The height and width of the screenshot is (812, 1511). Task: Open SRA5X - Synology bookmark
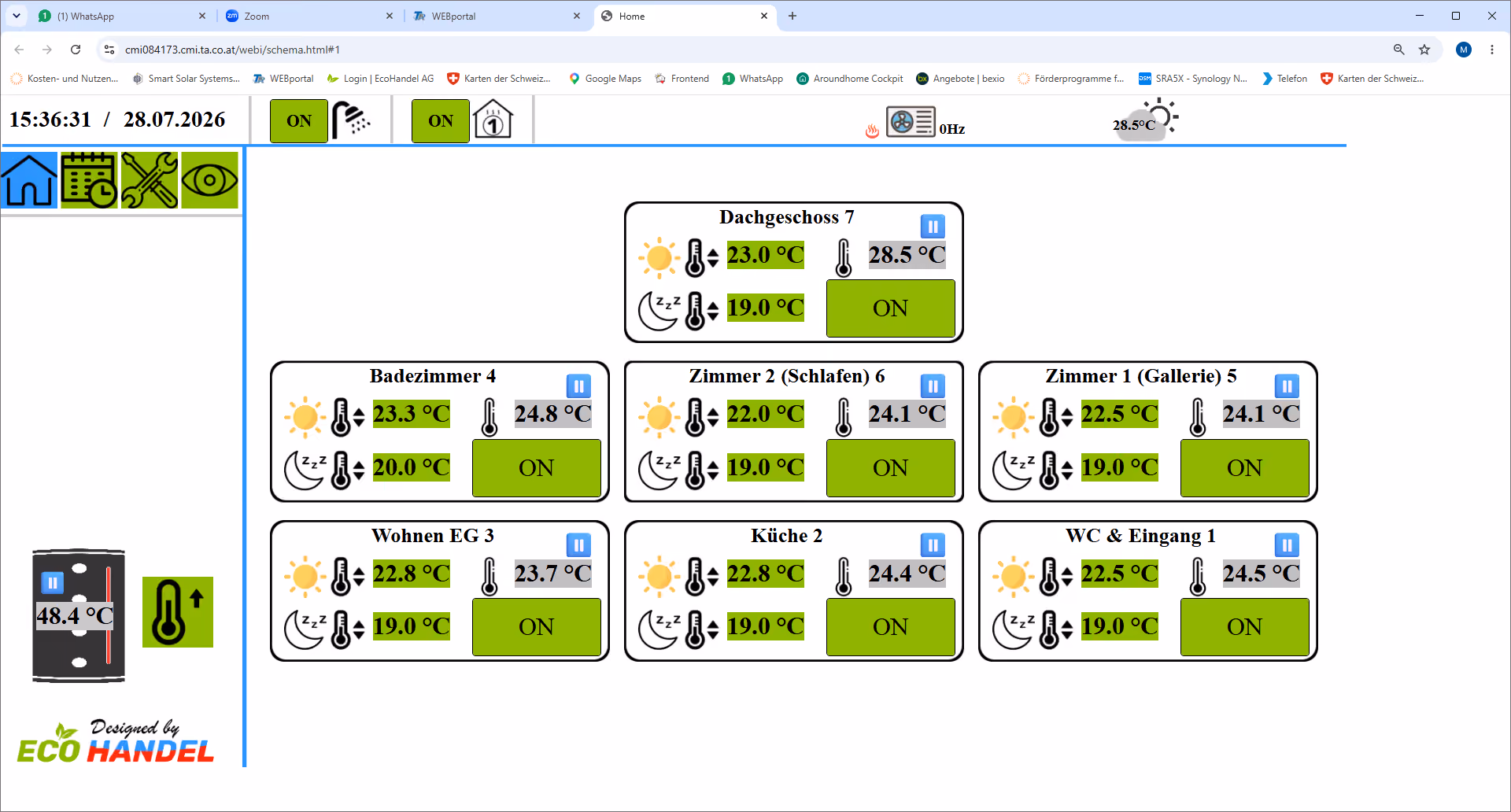1193,79
